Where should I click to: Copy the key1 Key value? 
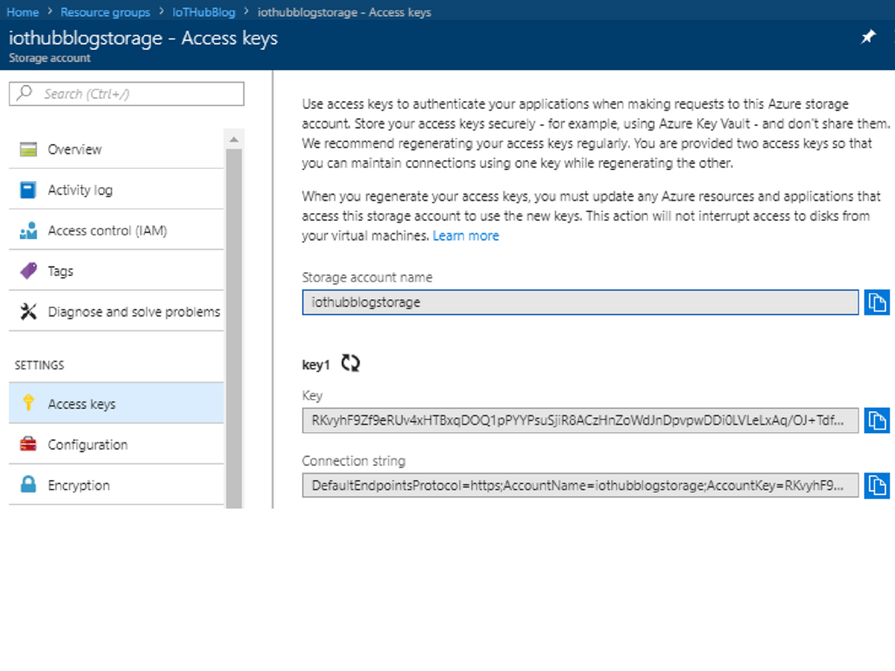point(877,421)
